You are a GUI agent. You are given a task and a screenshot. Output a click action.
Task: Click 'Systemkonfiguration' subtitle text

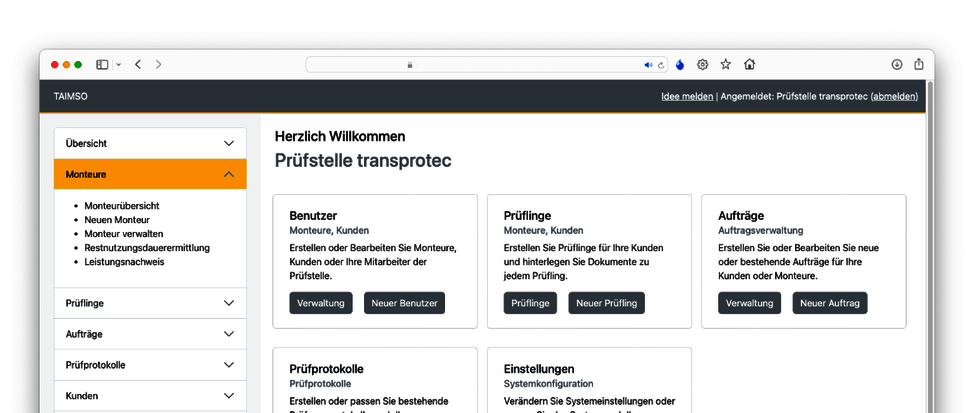548,383
